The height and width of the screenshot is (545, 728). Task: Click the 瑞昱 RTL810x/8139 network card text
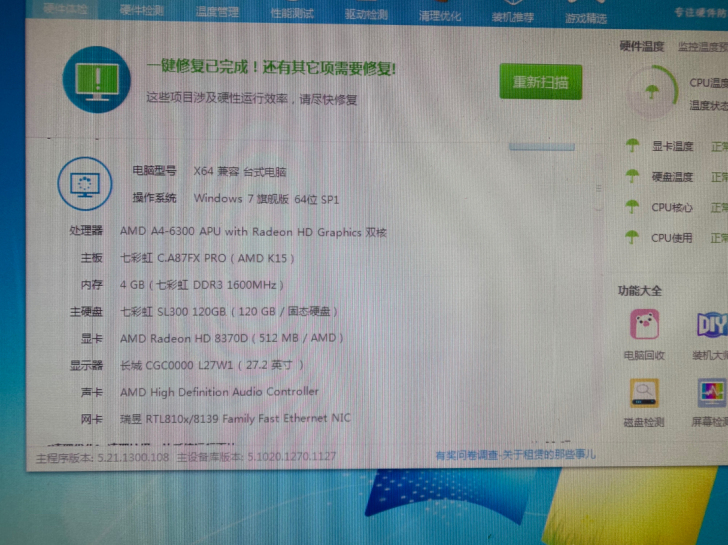coord(235,419)
